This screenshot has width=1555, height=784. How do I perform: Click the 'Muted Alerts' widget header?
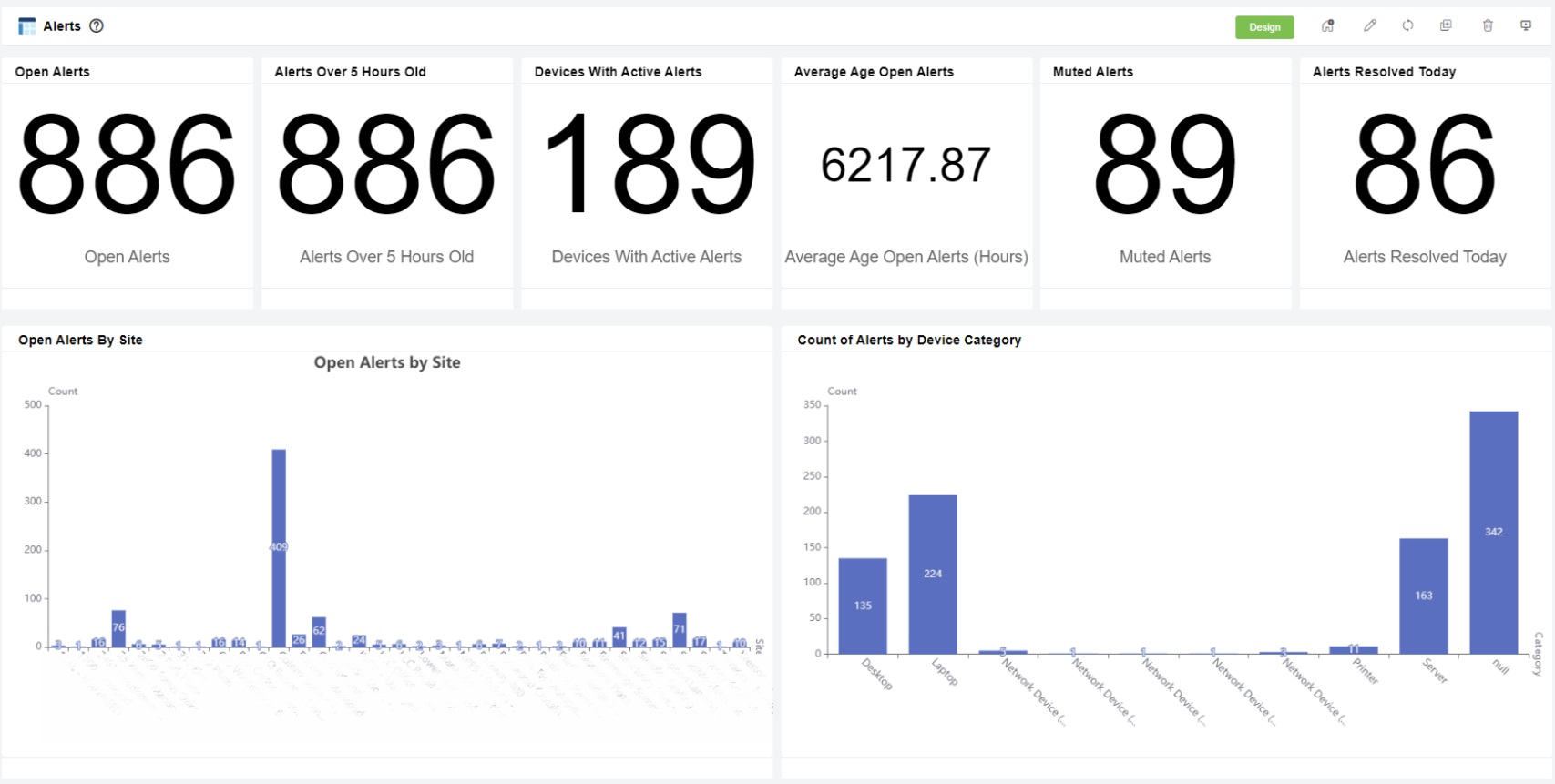click(1093, 72)
